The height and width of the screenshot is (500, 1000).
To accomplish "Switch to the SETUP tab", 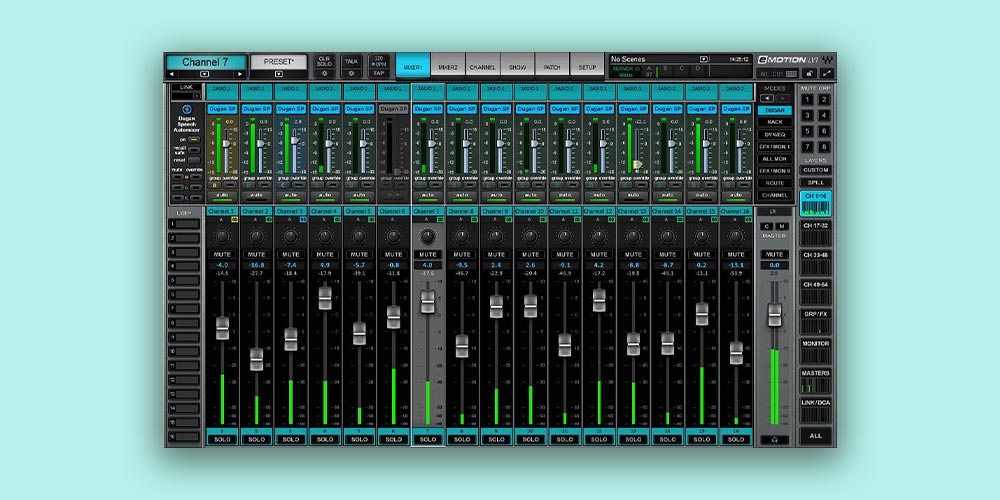I will [587, 66].
